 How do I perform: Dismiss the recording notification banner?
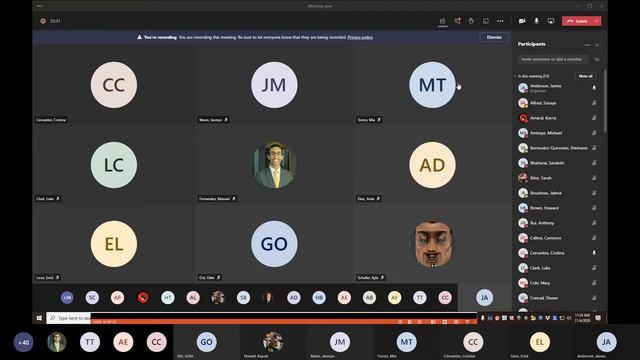coord(494,37)
